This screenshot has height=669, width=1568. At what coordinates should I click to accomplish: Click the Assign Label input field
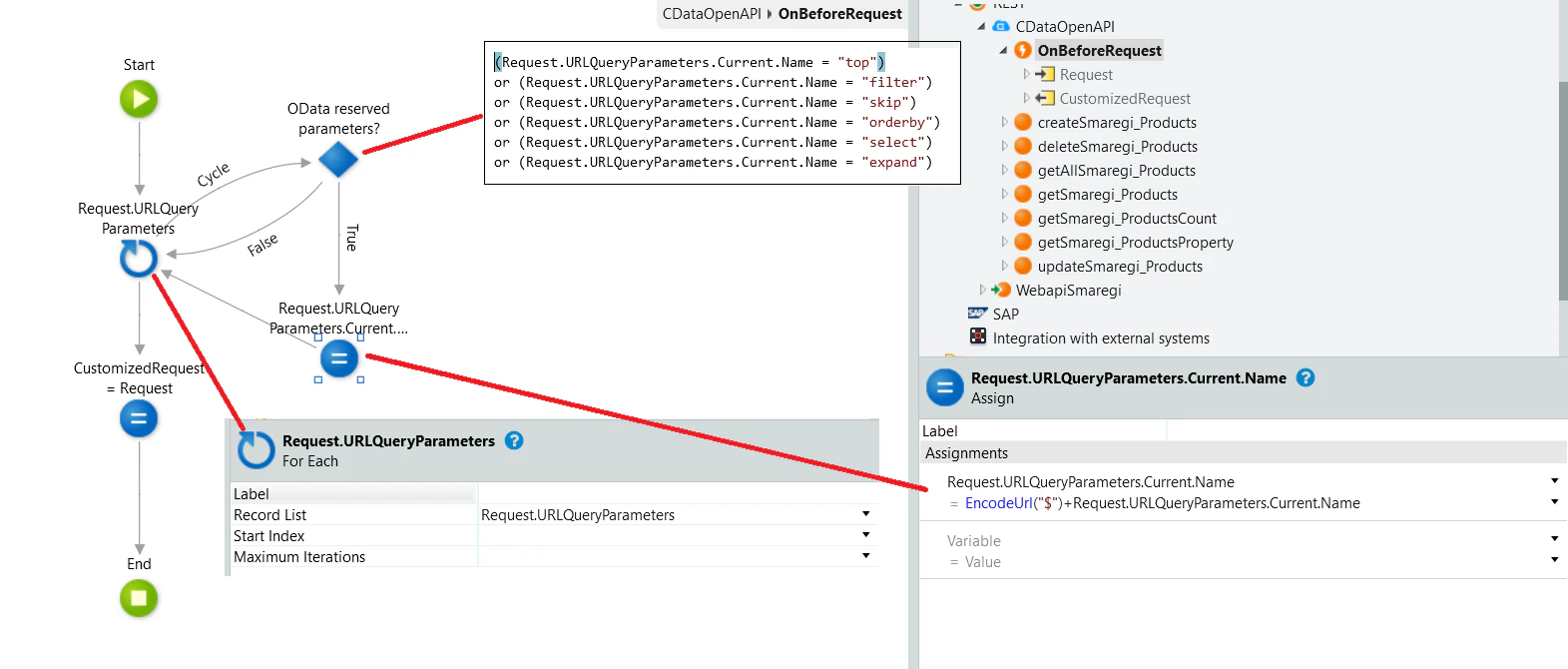click(1366, 430)
